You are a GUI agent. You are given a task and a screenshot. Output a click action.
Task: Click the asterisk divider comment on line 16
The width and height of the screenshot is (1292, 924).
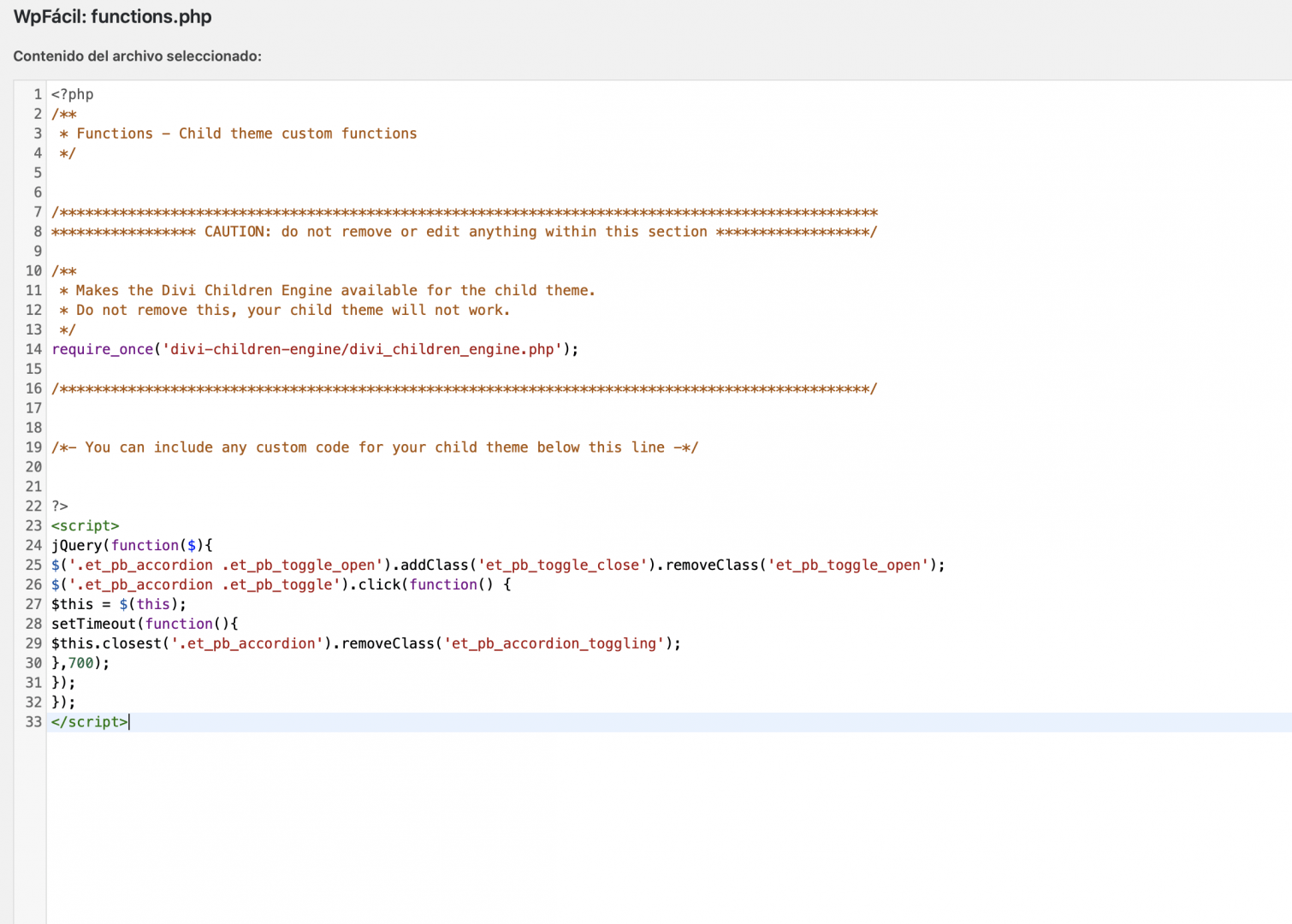tap(465, 389)
